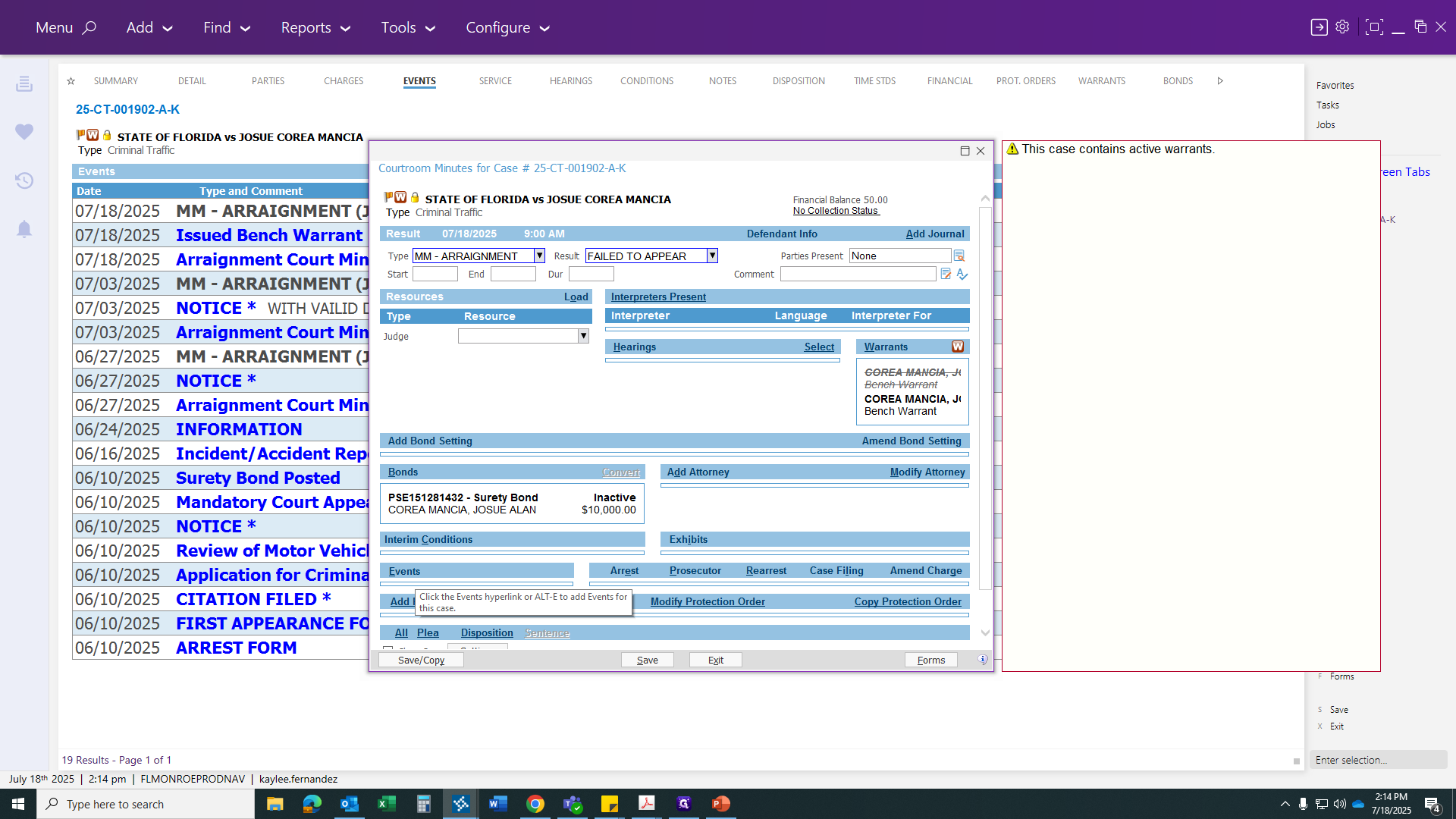
Task: Click the Parties Present lookup icon
Action: click(x=959, y=256)
